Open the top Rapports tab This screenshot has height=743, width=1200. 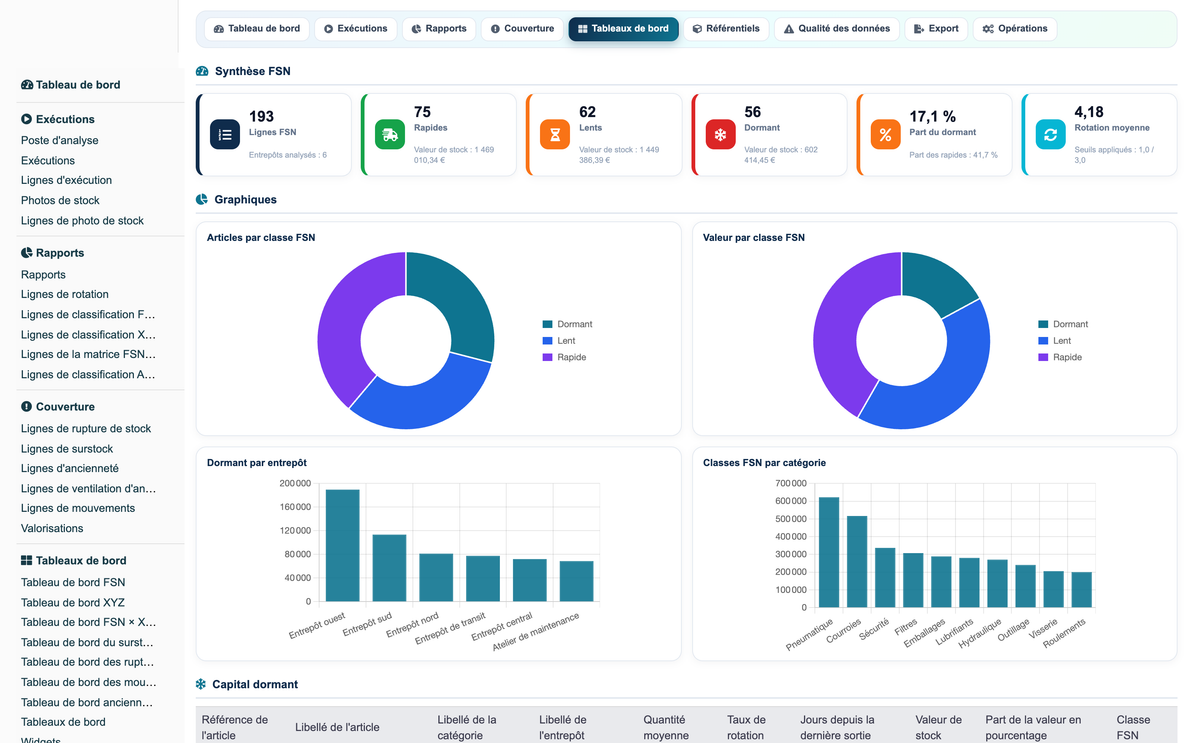coord(440,29)
